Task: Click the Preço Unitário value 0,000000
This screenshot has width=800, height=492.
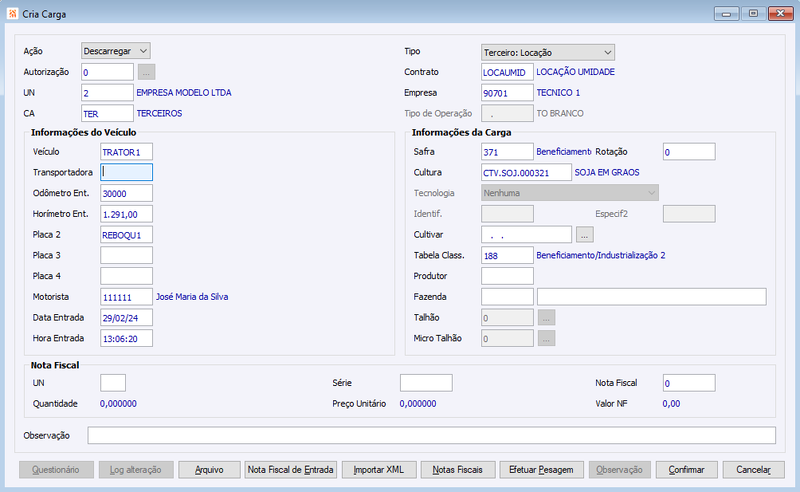Action: [418, 404]
